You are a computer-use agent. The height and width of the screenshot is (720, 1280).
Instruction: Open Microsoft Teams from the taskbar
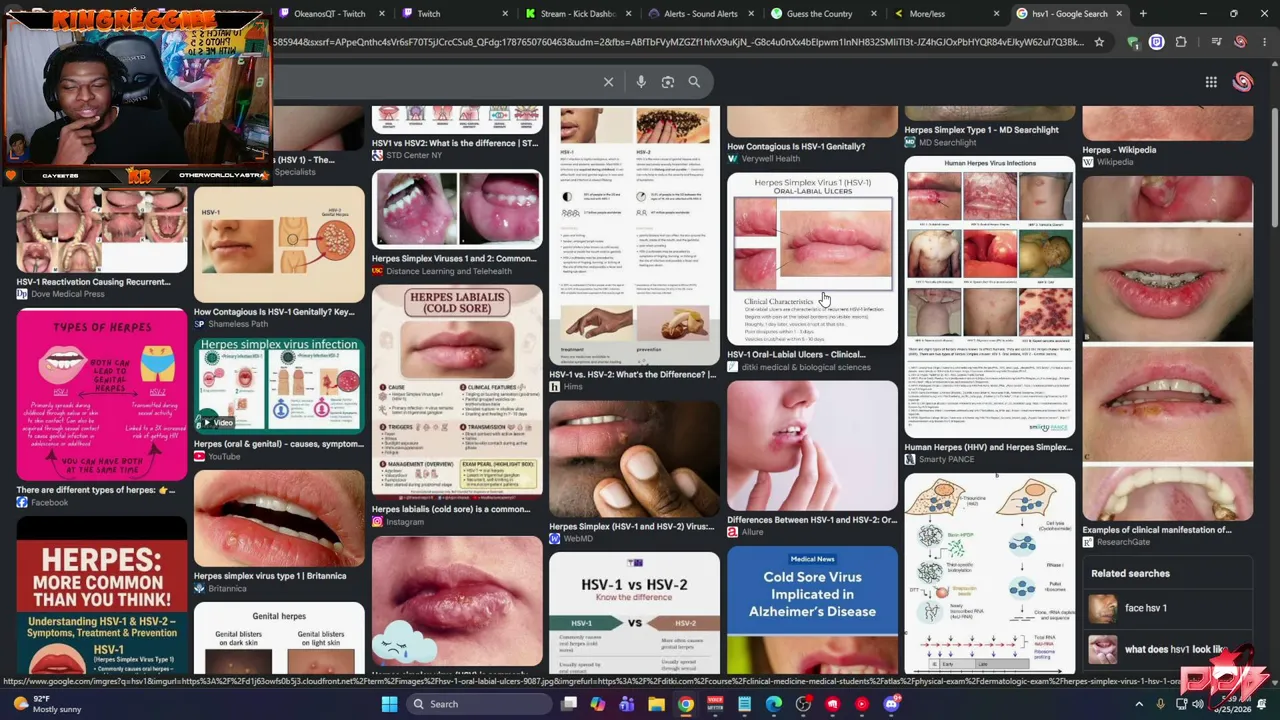coord(627,704)
